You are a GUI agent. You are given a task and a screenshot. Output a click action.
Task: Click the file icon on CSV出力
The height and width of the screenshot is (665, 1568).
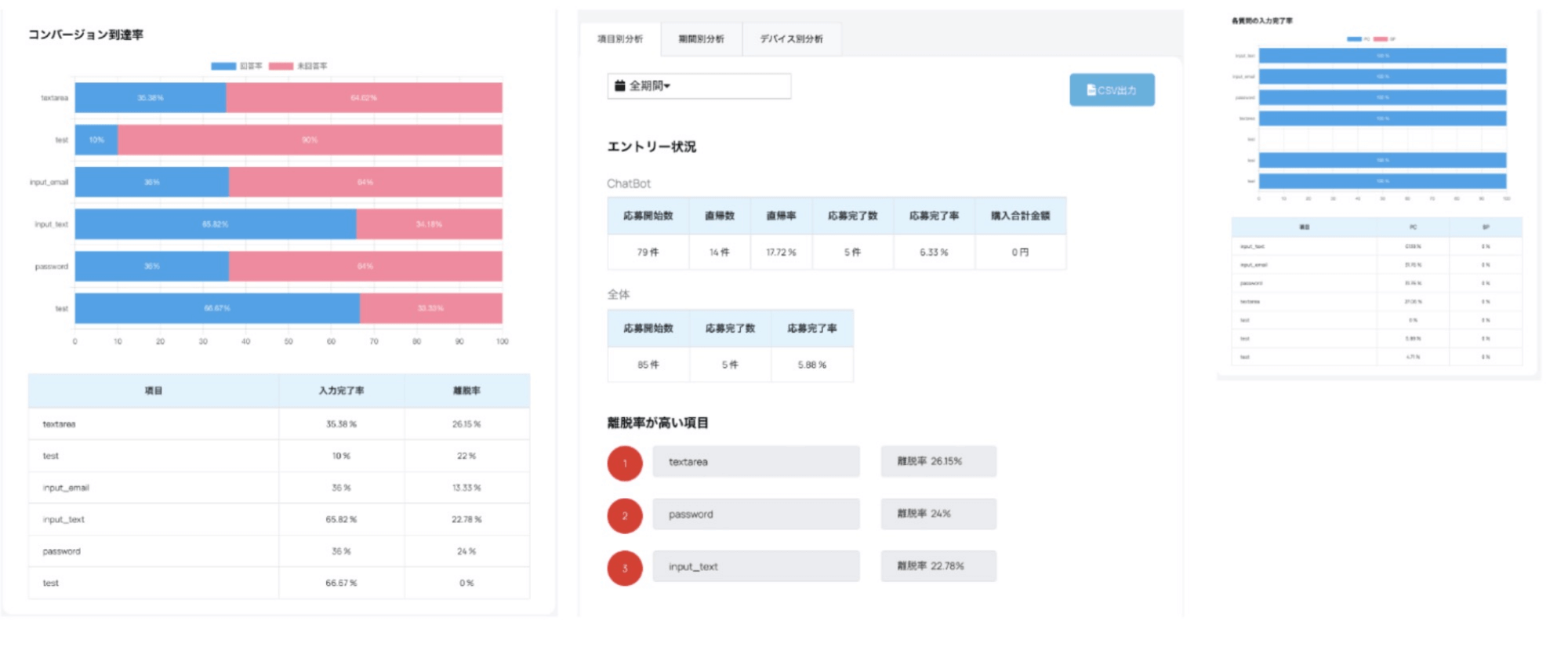[x=1091, y=90]
